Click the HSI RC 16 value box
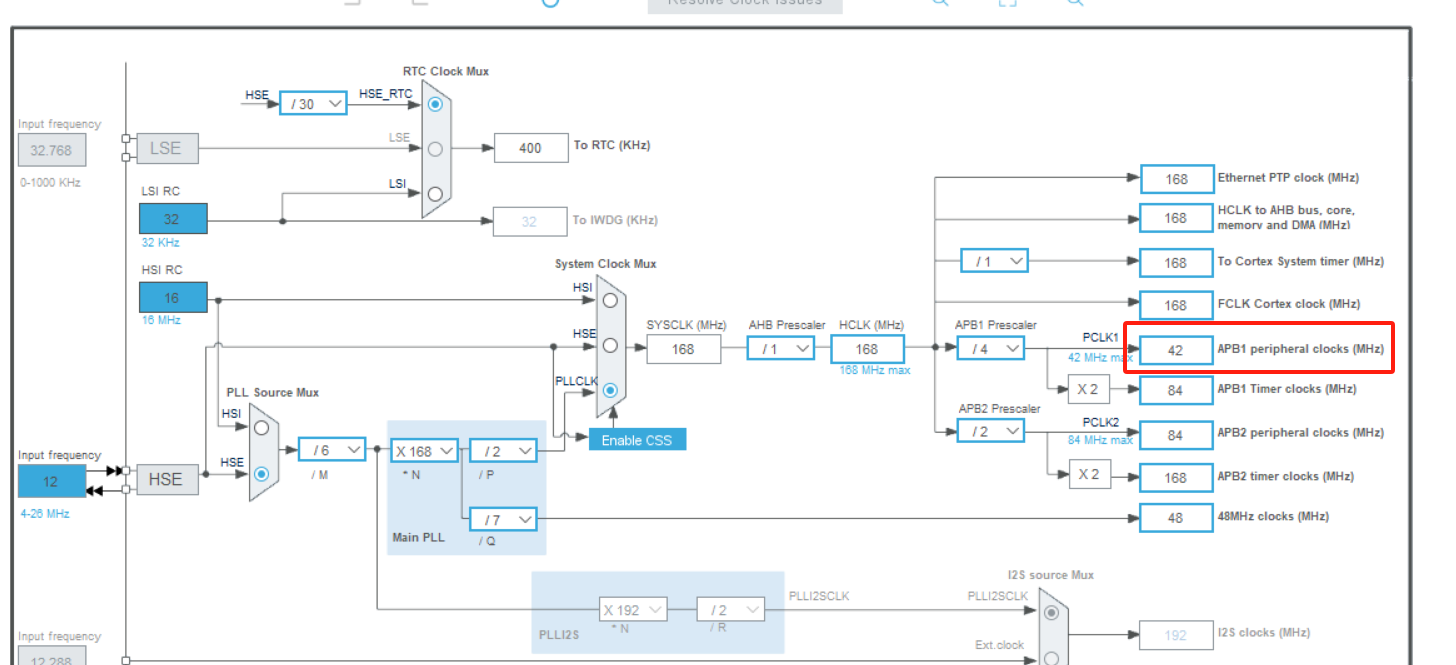 (x=173, y=298)
